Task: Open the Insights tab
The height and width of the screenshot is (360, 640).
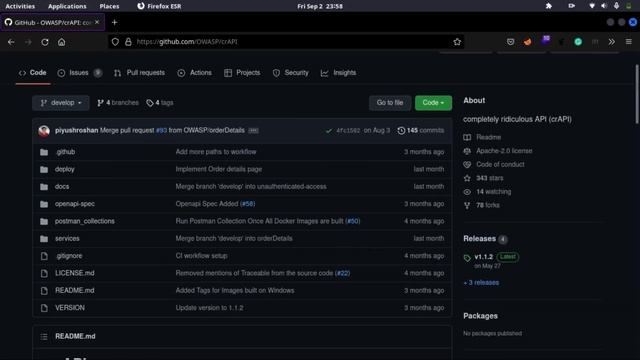Action: click(338, 73)
